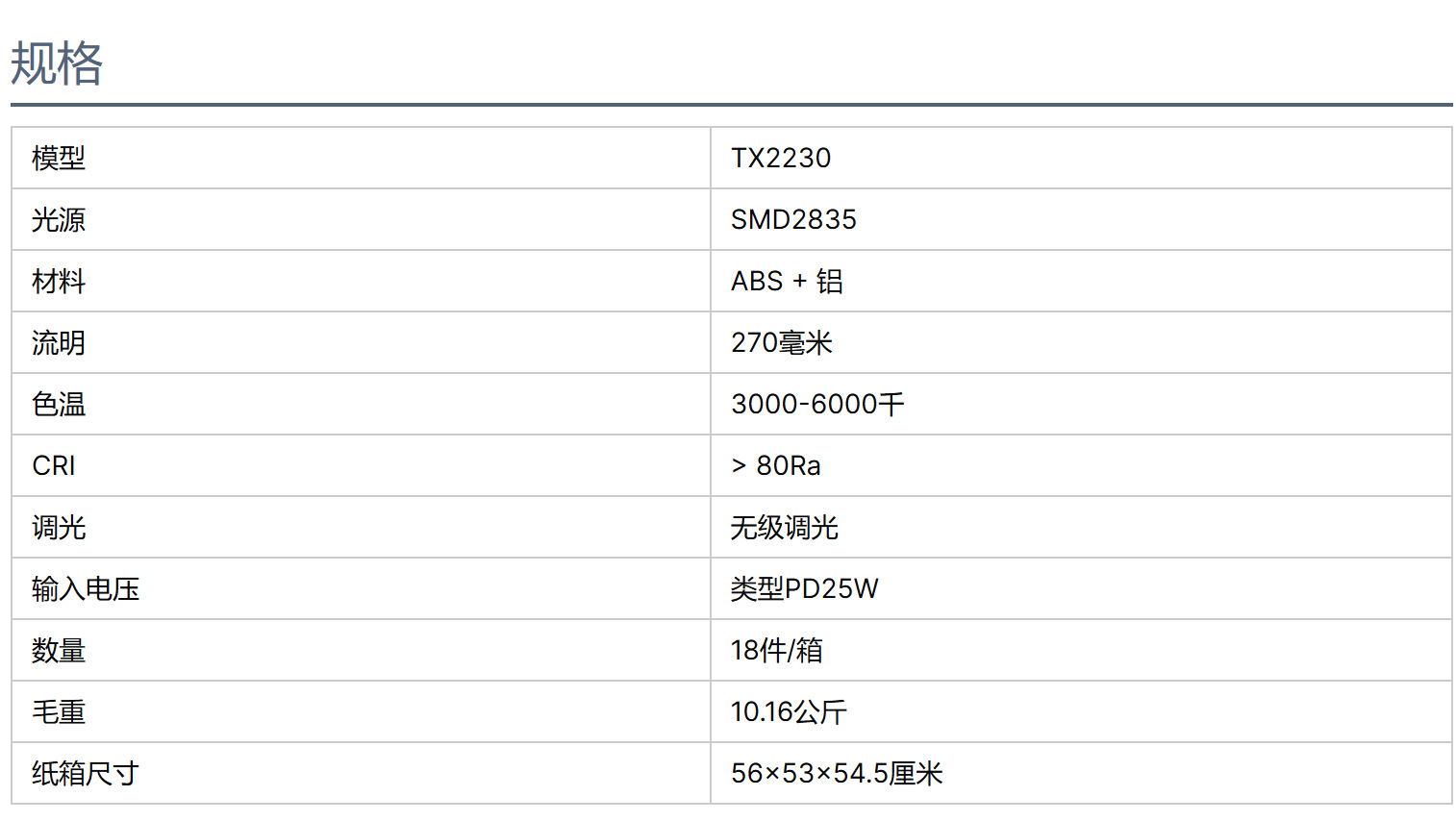Select the TX2230 model value
Viewport: 1456px width, 821px height.
781,159
